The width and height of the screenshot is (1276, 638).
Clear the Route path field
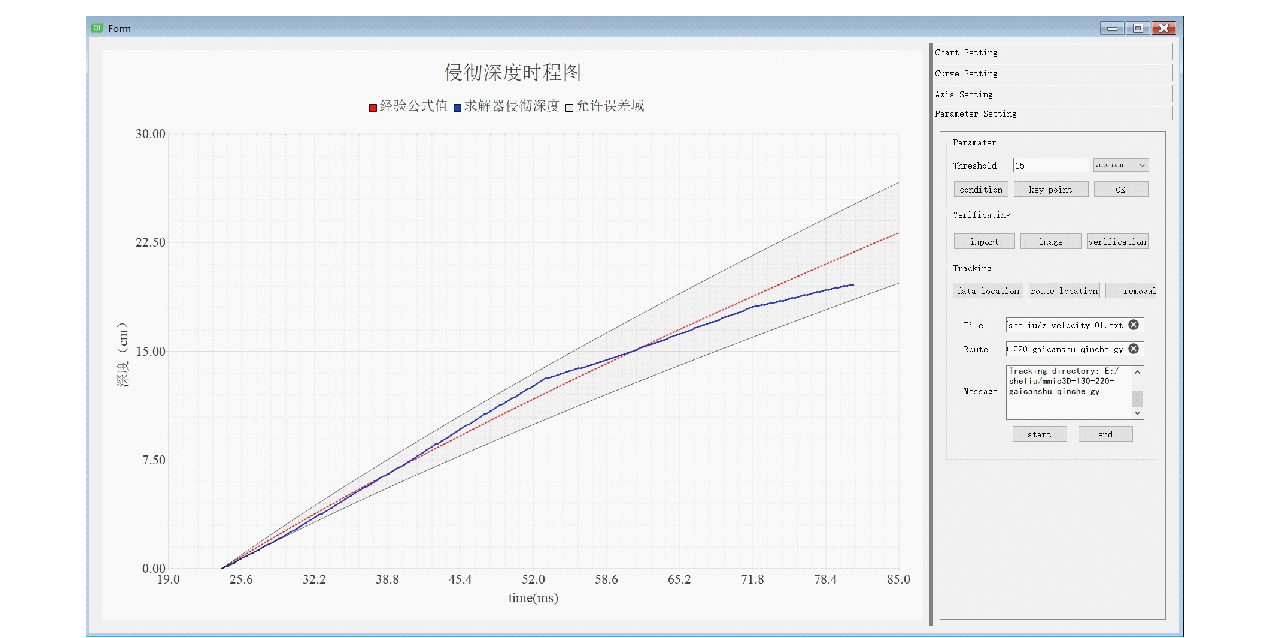tap(1133, 349)
